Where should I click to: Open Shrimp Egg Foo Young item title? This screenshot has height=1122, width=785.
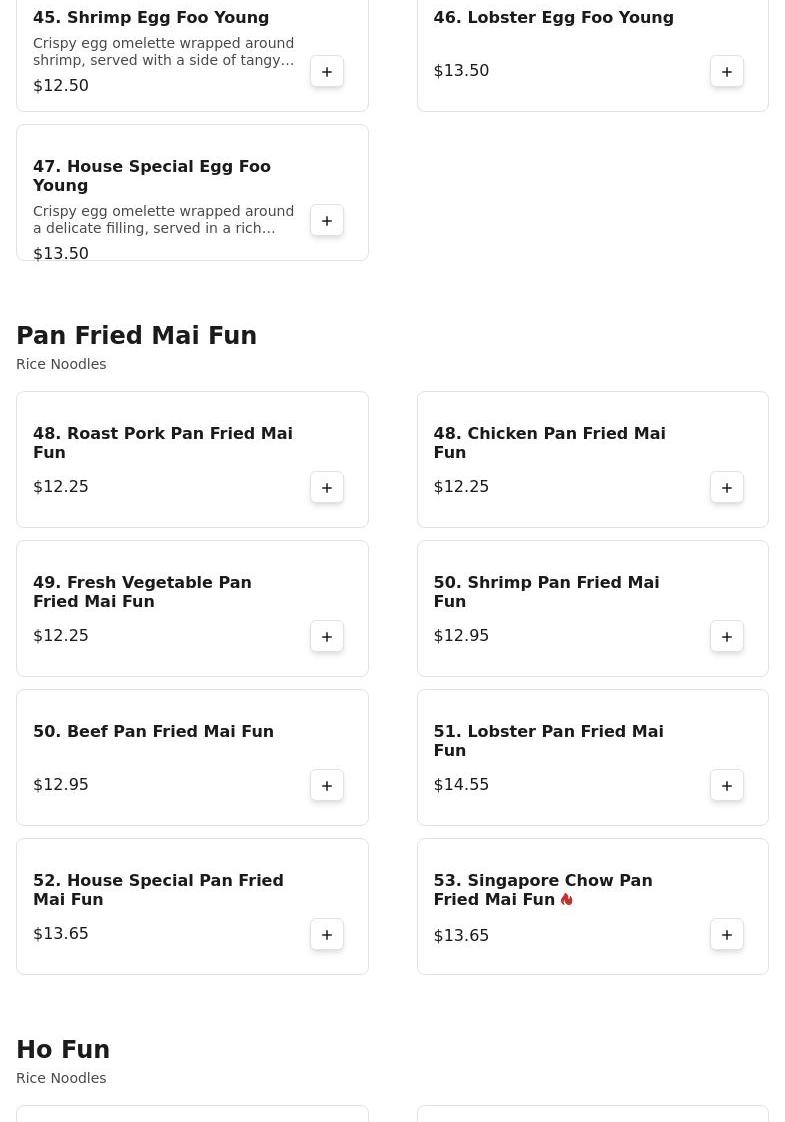151,18
